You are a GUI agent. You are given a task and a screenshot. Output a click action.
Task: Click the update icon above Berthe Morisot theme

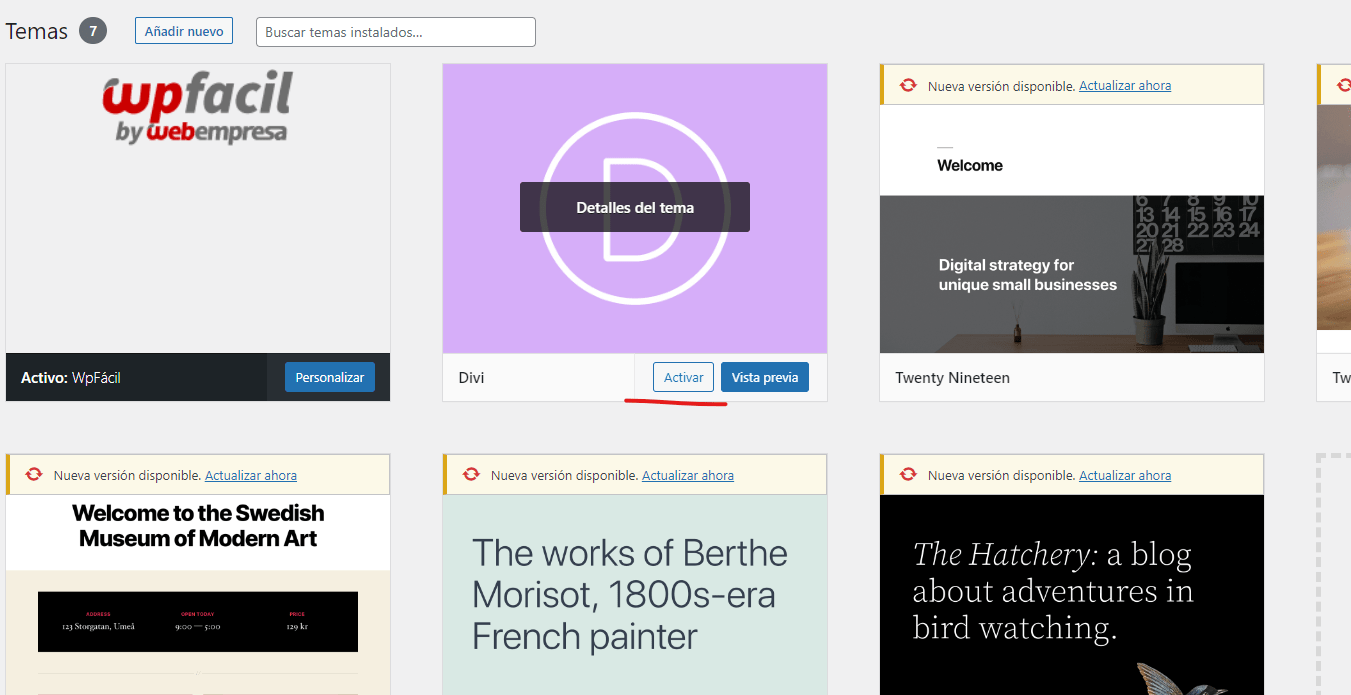click(x=471, y=475)
